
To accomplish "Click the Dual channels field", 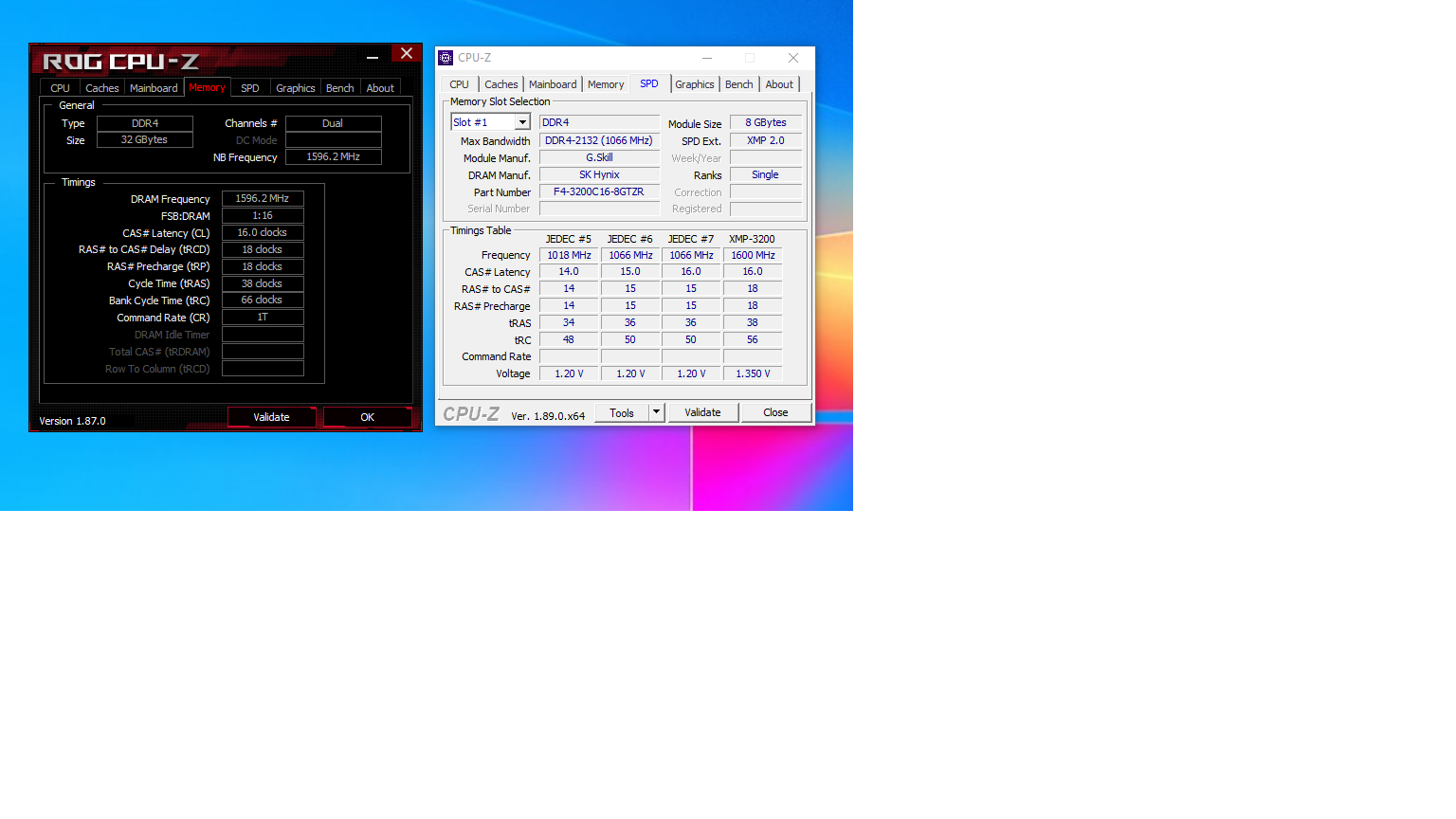I will [x=333, y=123].
